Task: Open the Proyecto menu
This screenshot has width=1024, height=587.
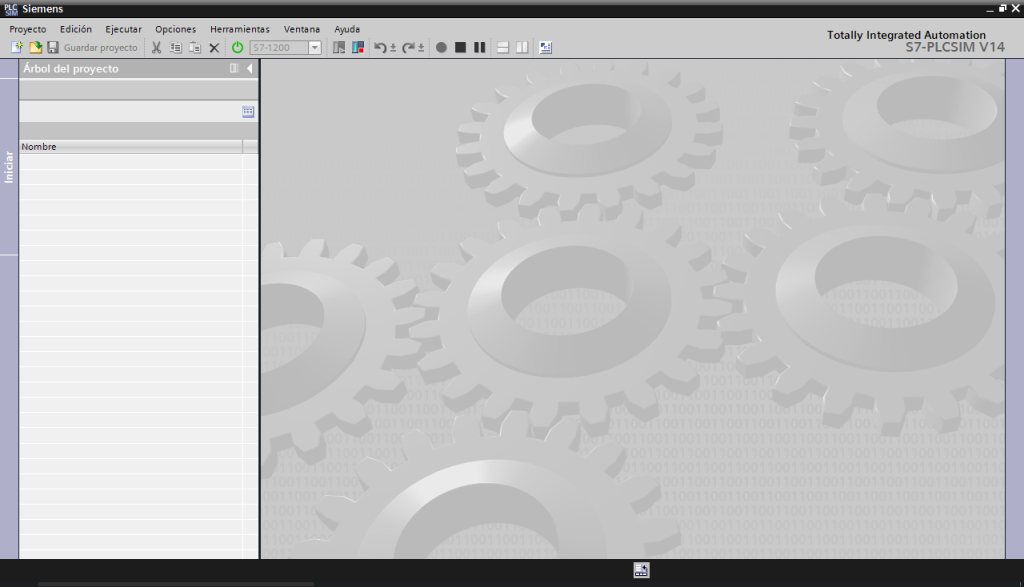Action: click(28, 29)
